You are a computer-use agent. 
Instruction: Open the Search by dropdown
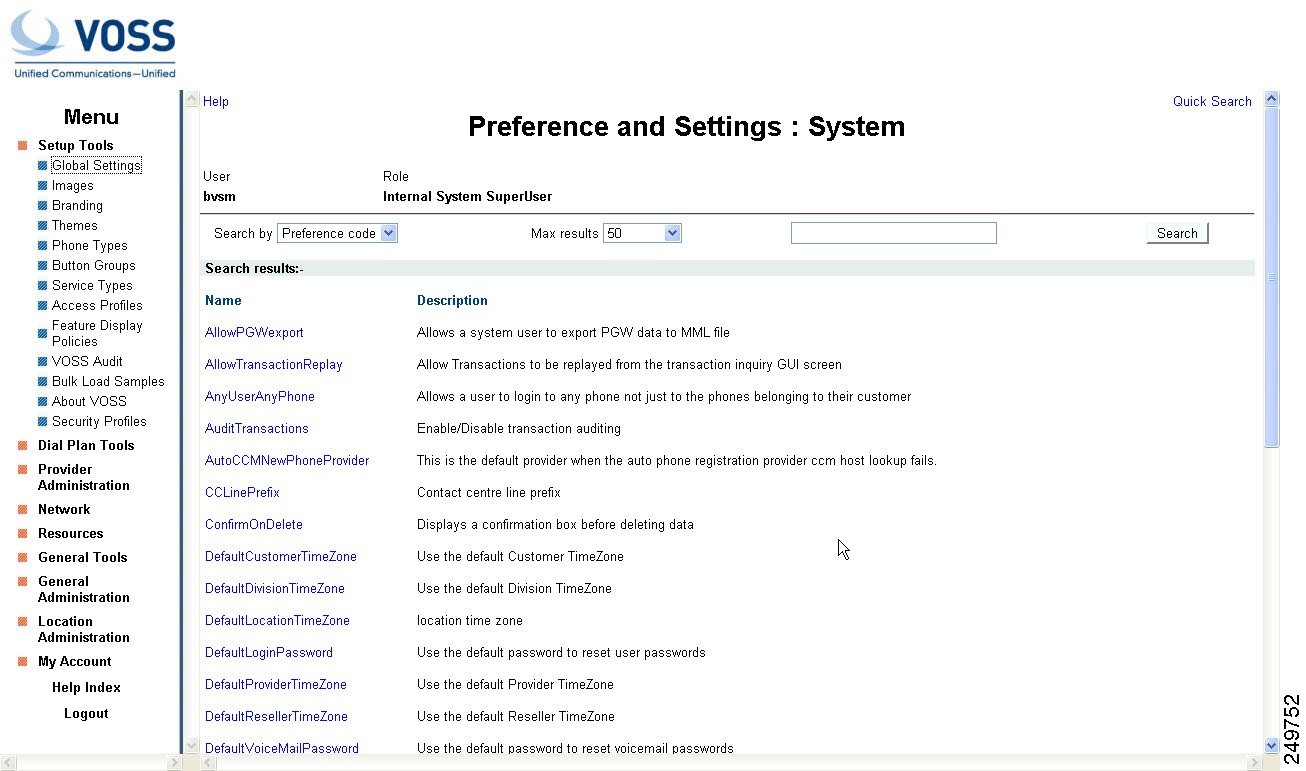click(x=337, y=233)
